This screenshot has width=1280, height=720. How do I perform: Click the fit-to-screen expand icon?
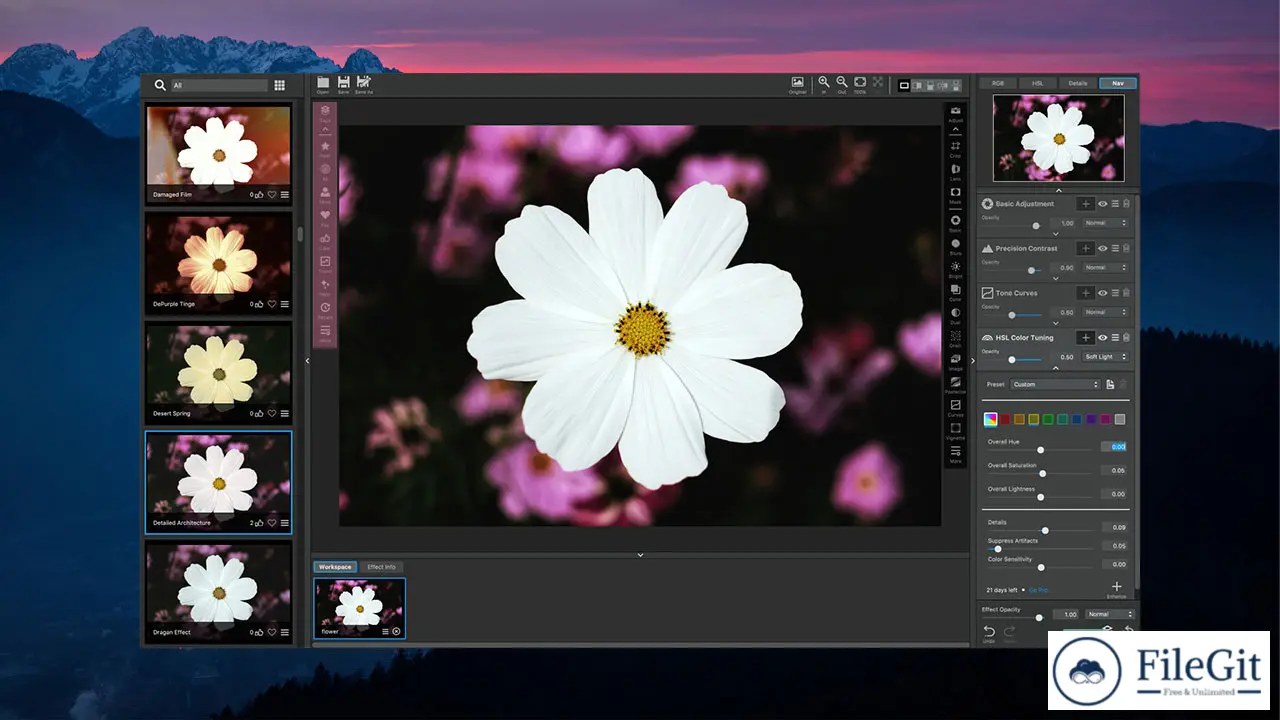[x=878, y=82]
